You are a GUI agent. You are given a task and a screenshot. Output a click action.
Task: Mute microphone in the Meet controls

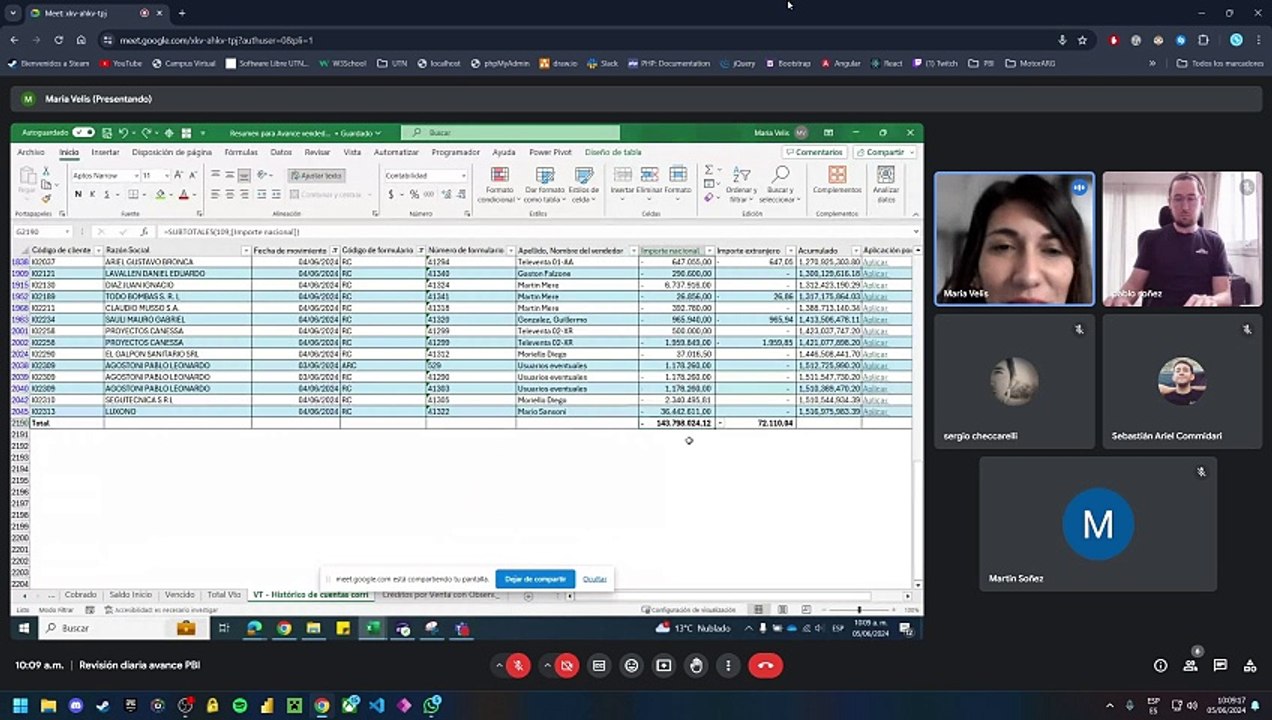pos(518,666)
